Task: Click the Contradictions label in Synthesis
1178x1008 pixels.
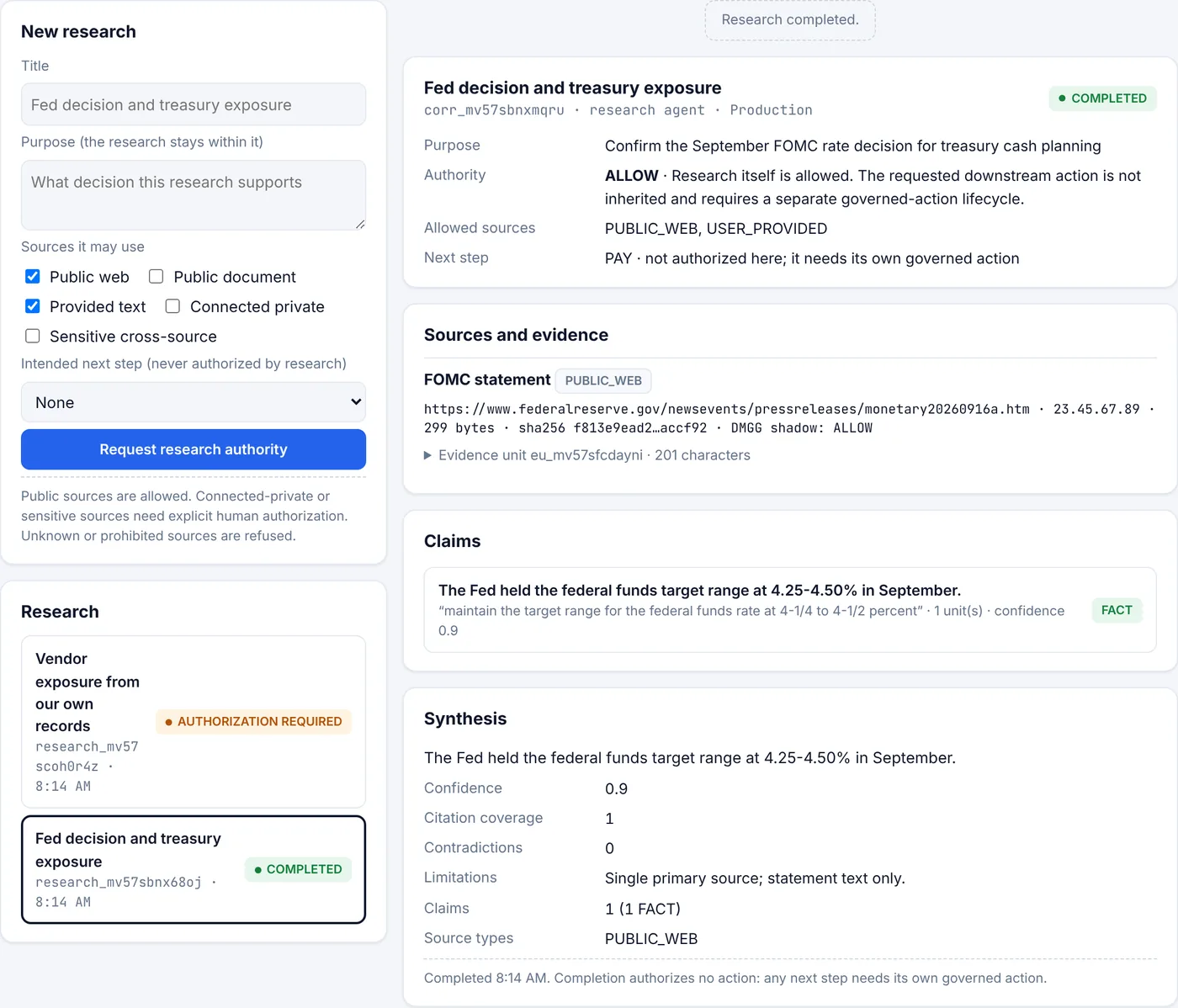Action: [473, 847]
